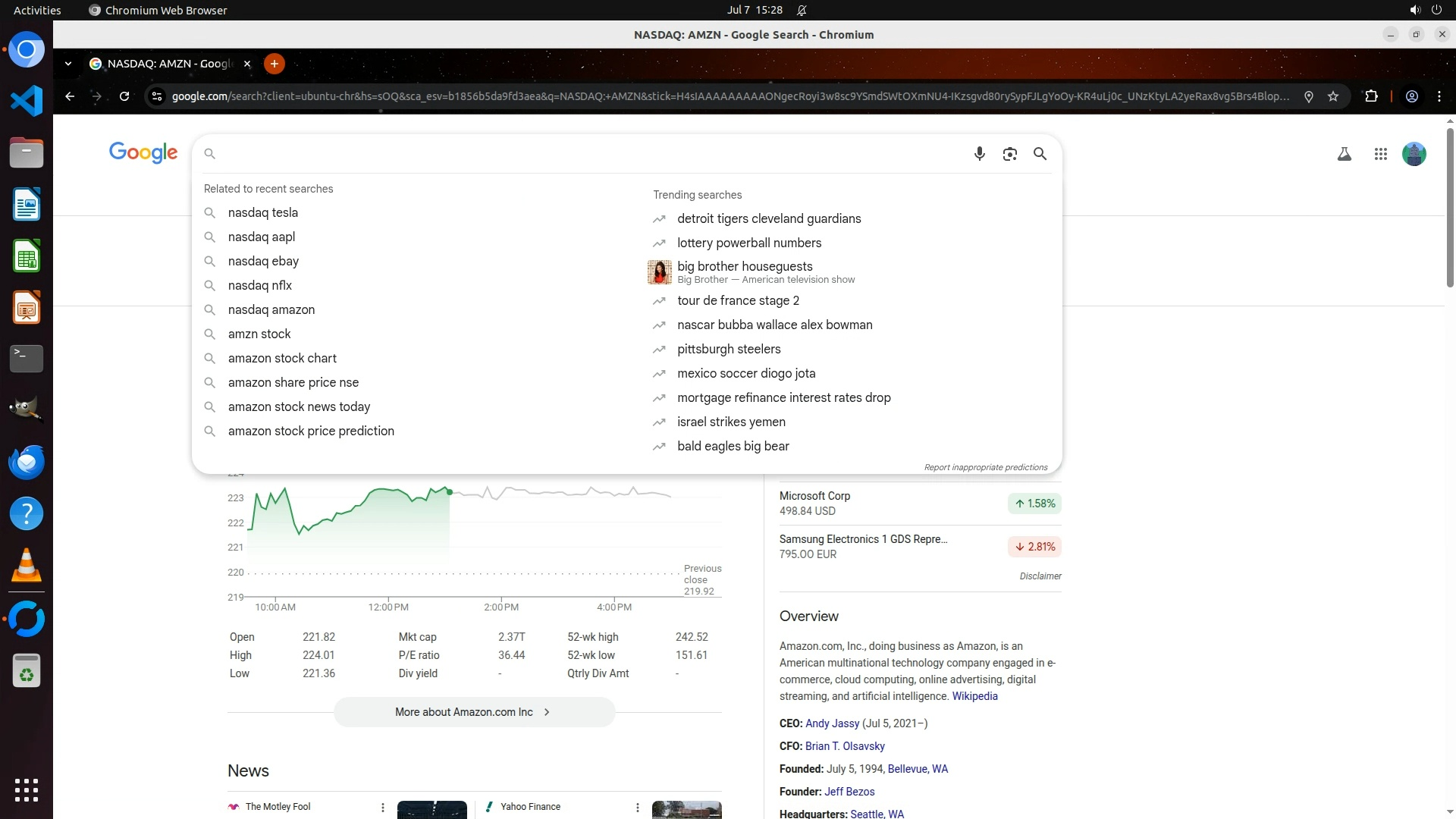
Task: Open Chromium extensions puzzle icon
Action: (1371, 96)
